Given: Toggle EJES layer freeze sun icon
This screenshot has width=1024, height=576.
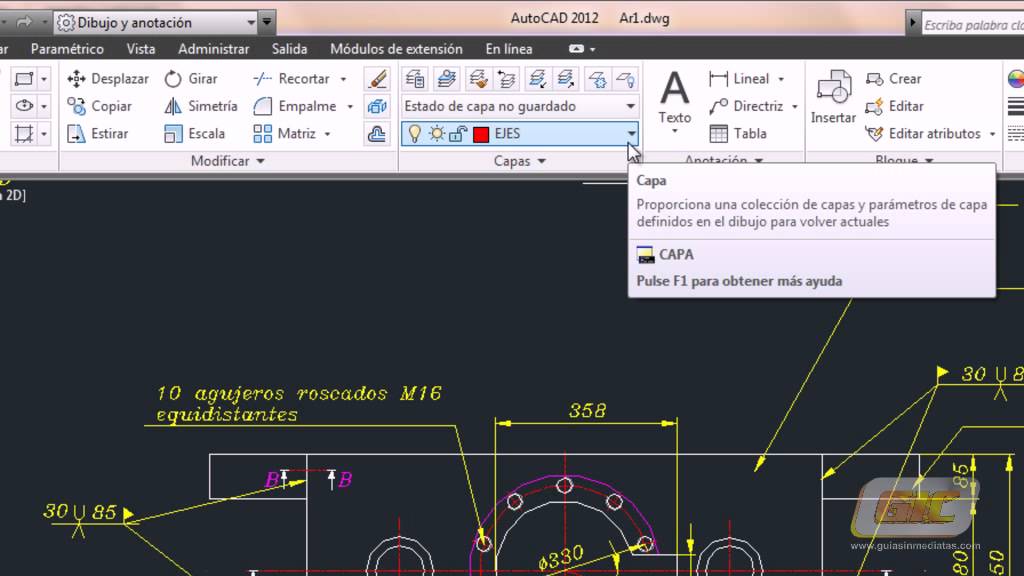Looking at the screenshot, I should (436, 134).
